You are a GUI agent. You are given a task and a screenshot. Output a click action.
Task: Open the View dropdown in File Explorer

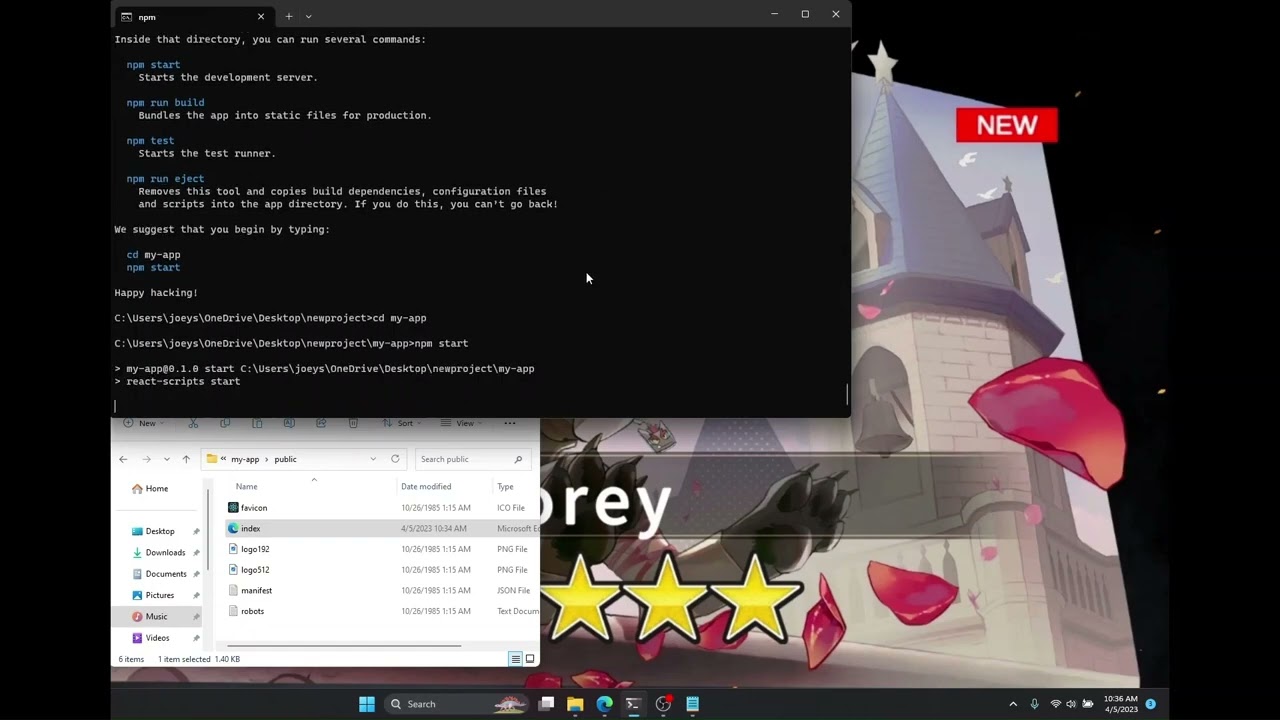[x=461, y=423]
